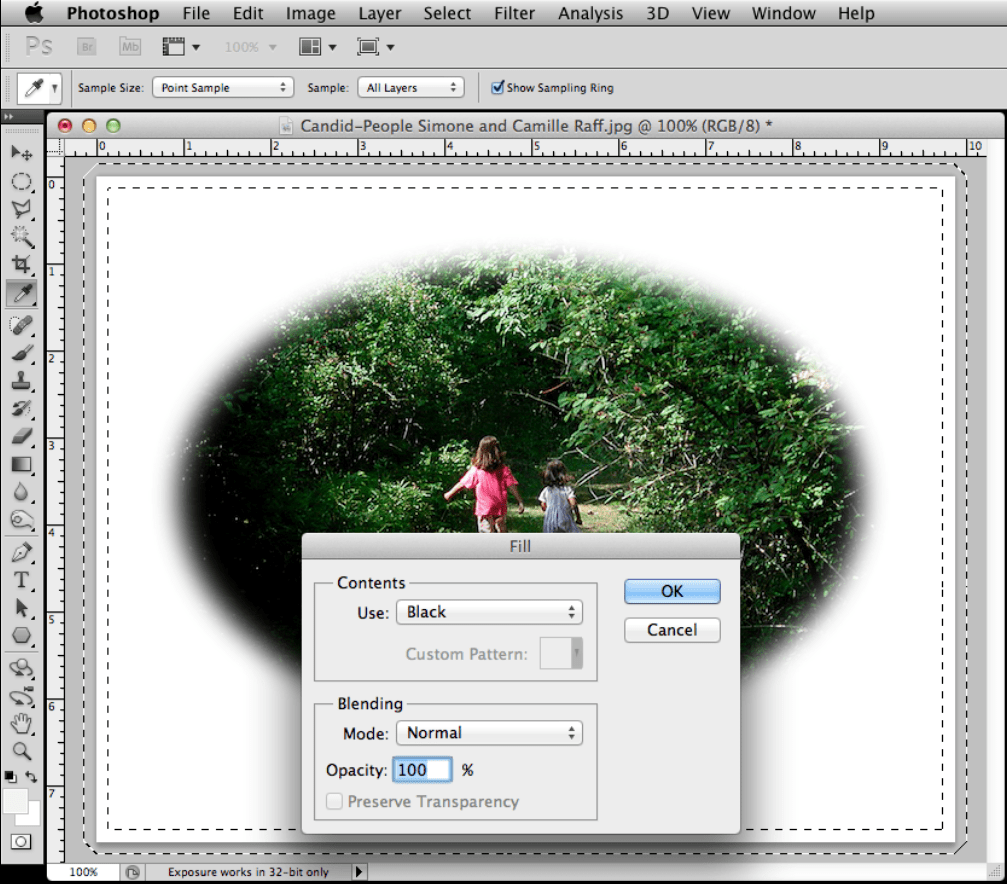Select the Crop tool
This screenshot has width=1007, height=884.
21,264
